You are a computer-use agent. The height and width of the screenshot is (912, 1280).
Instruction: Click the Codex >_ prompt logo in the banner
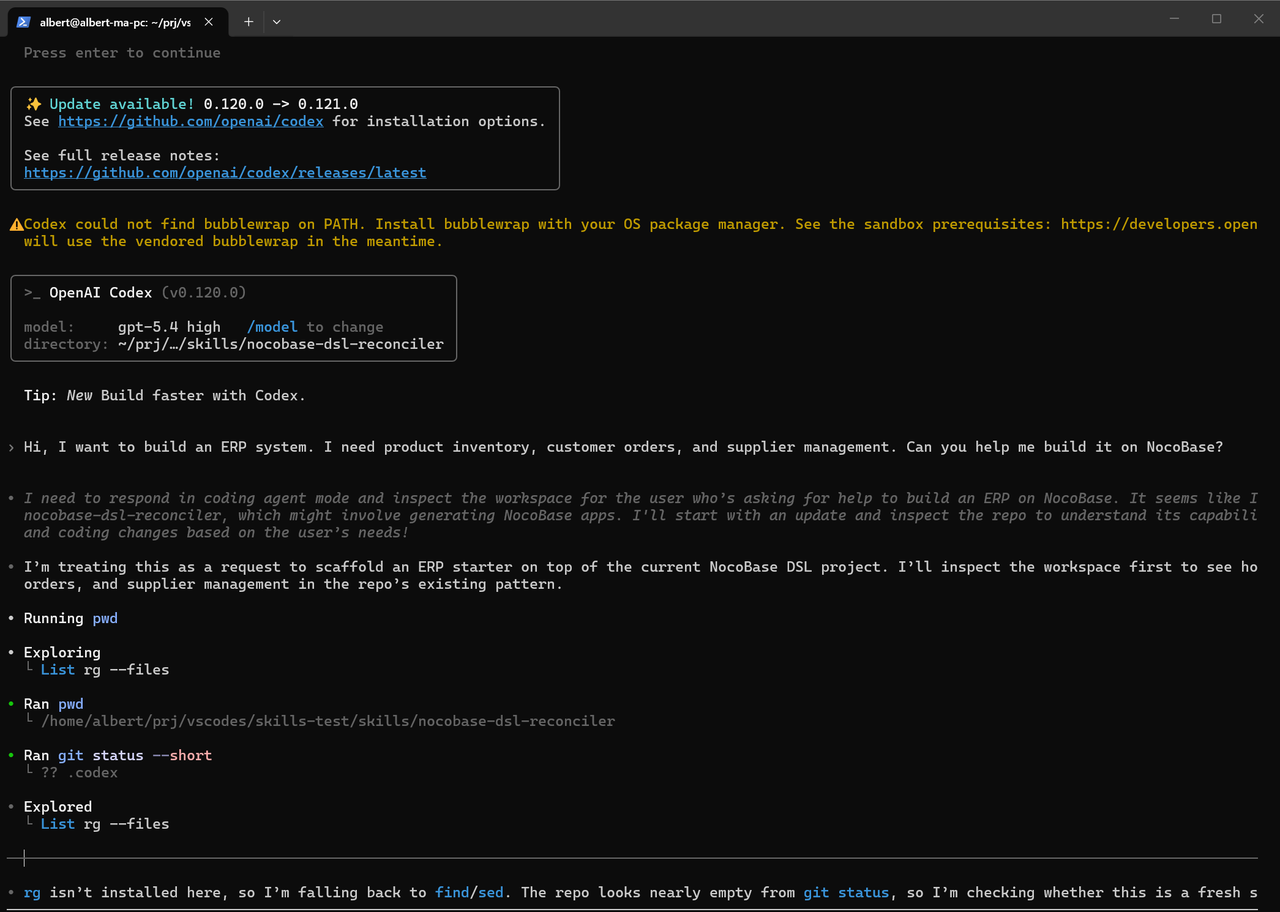coord(32,292)
